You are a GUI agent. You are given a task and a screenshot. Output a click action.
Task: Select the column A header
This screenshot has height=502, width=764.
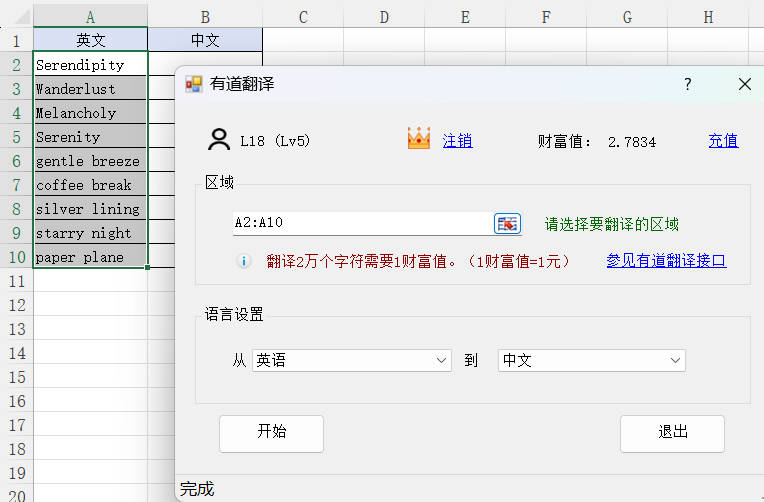(x=90, y=17)
